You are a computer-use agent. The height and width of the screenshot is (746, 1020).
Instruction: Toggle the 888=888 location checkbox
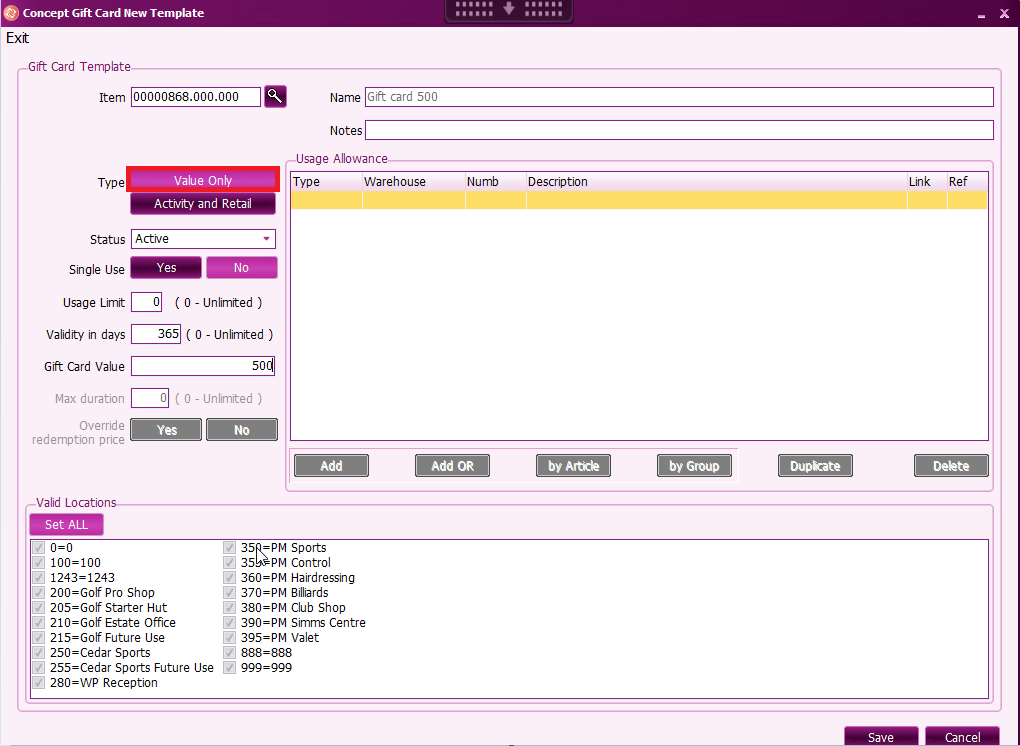(229, 652)
